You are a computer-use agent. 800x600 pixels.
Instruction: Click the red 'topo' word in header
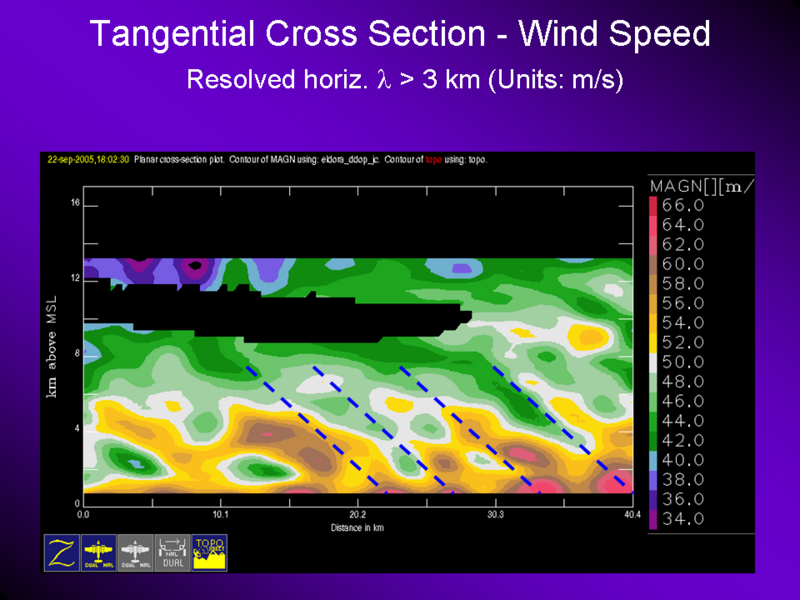pyautogui.click(x=433, y=160)
